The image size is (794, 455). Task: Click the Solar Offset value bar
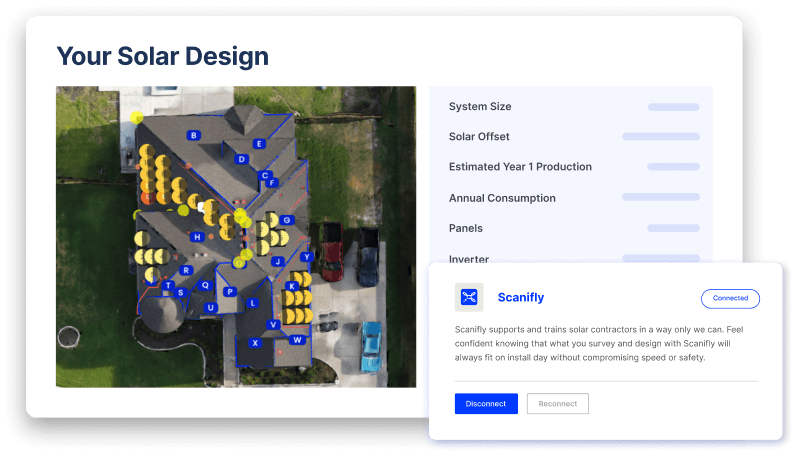pyautogui.click(x=660, y=136)
